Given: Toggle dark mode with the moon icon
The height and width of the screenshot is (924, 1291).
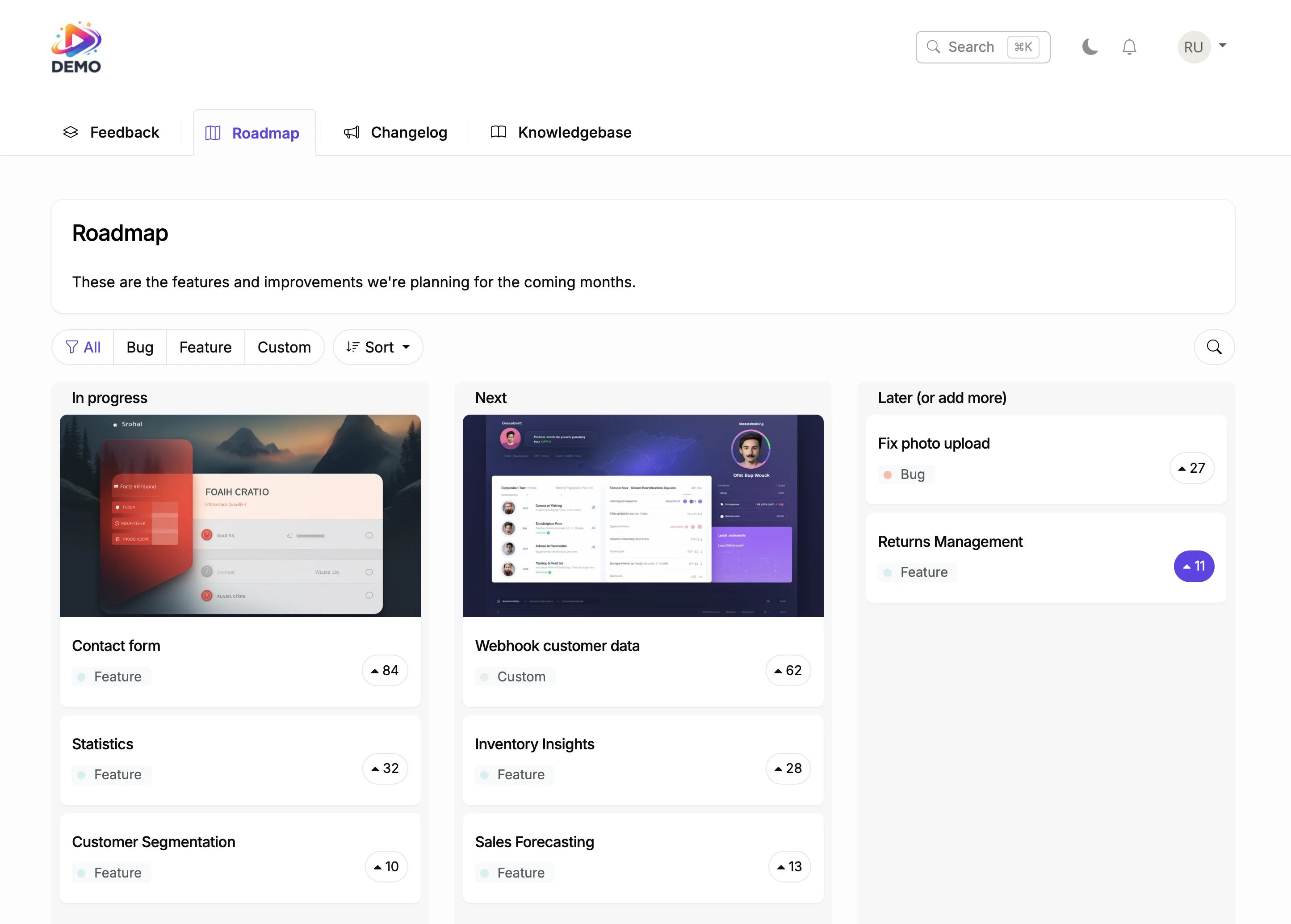Looking at the screenshot, I should (1090, 46).
